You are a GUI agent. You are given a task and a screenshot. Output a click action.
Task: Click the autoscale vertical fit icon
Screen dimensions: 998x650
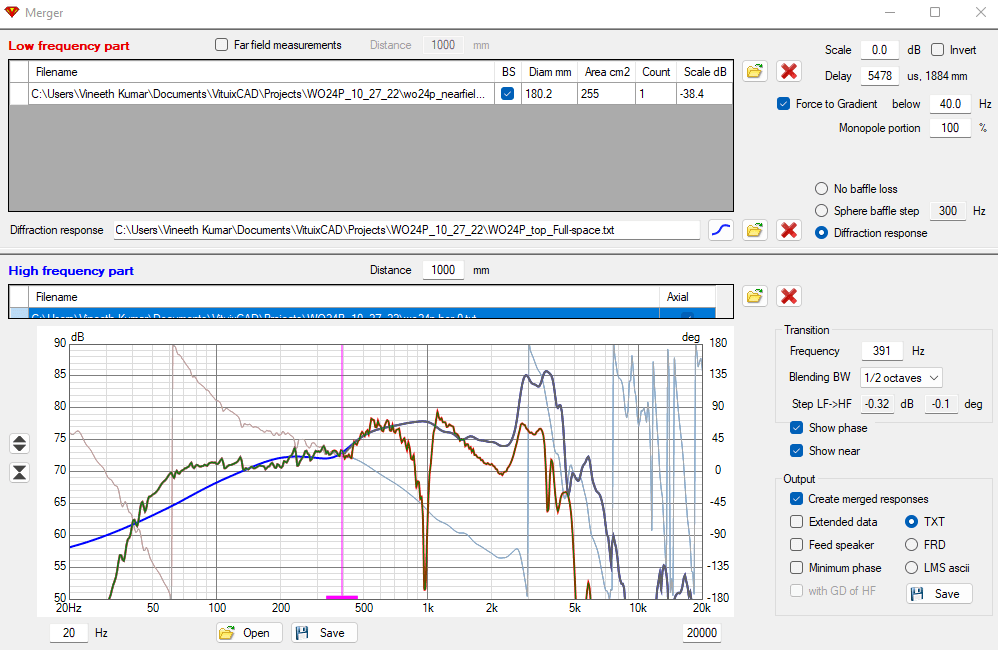(20, 472)
